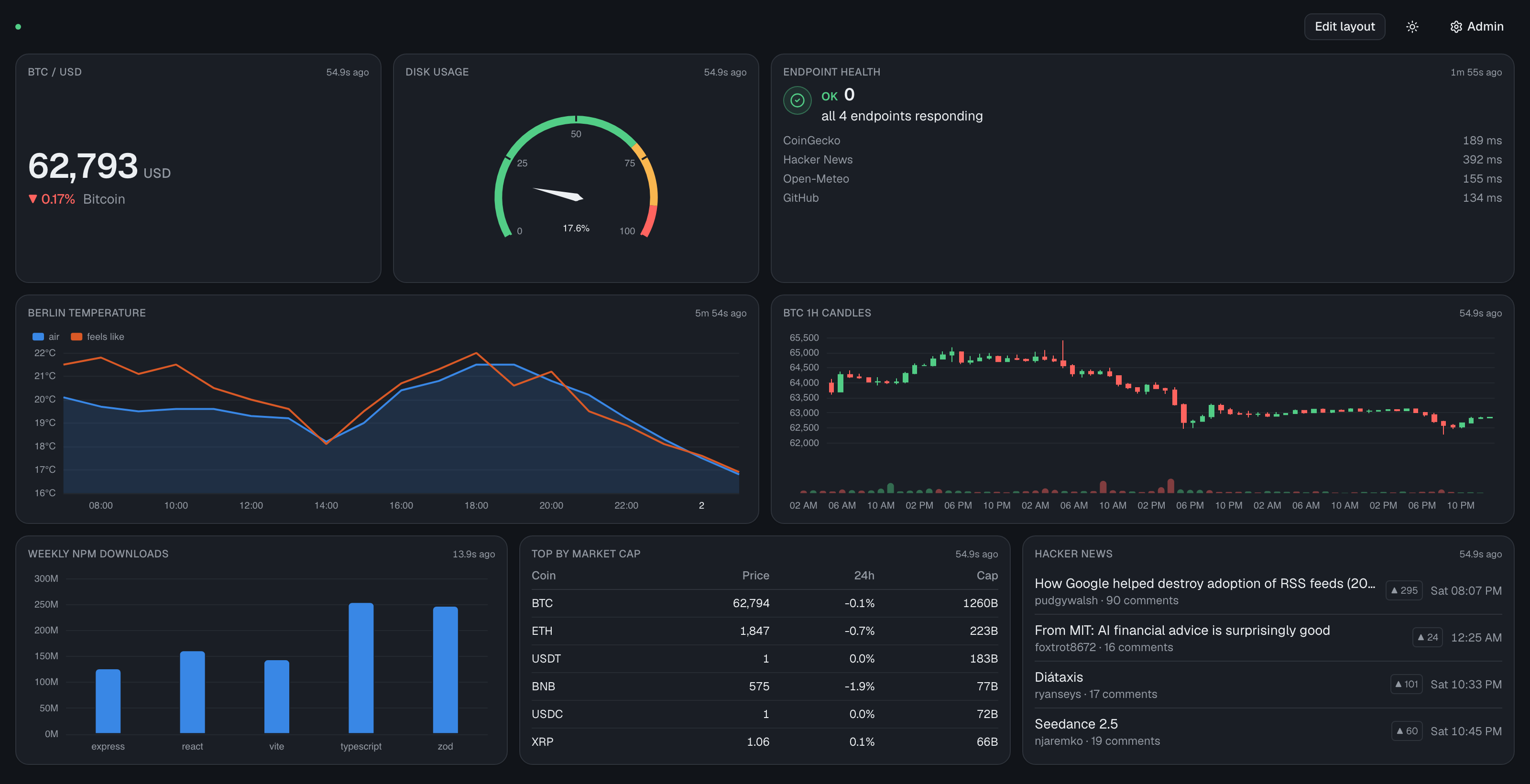Open the Seedance 2.5 story
The height and width of the screenshot is (784, 1530).
[1076, 724]
